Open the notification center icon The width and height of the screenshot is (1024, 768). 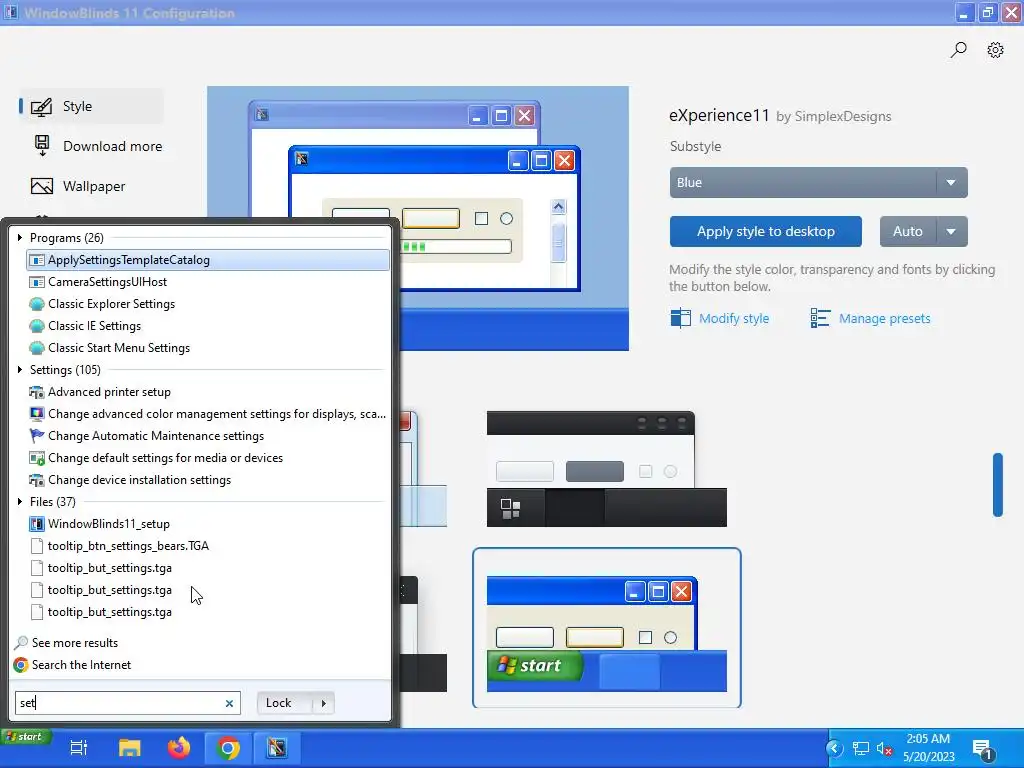click(982, 749)
